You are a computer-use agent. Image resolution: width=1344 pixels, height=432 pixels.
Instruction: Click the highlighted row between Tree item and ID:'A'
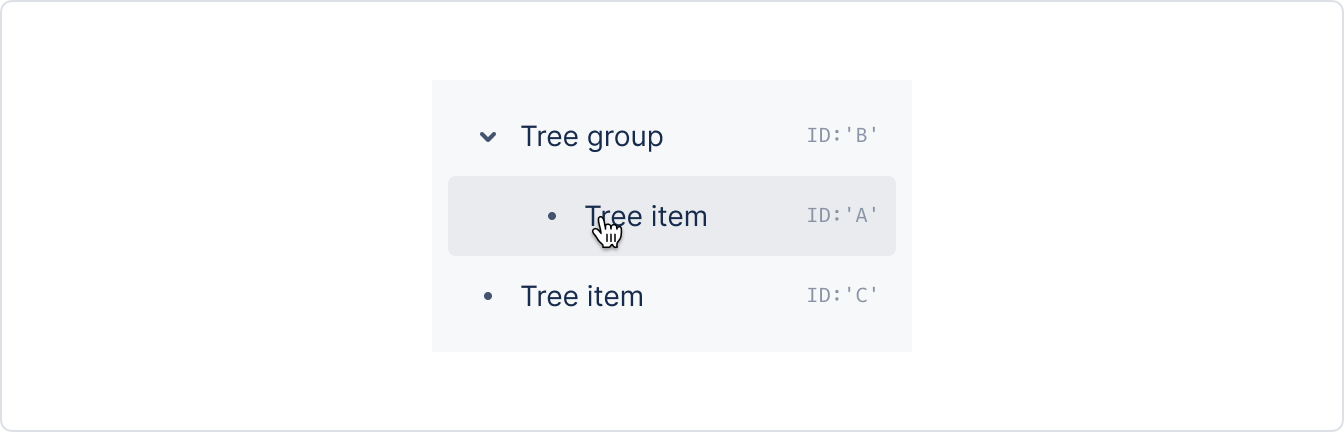(x=757, y=216)
